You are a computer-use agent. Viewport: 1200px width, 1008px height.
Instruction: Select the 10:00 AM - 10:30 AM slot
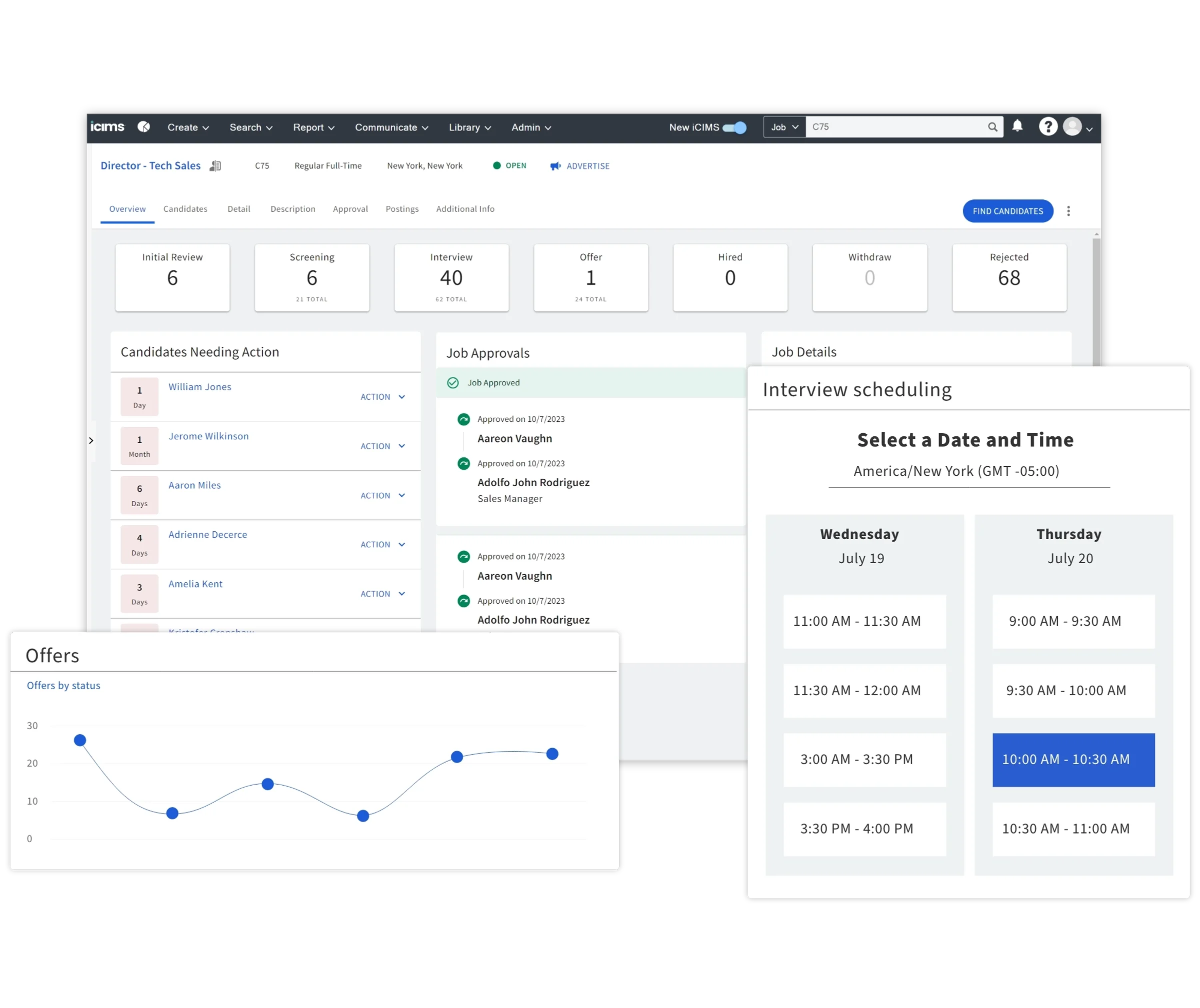coord(1073,760)
